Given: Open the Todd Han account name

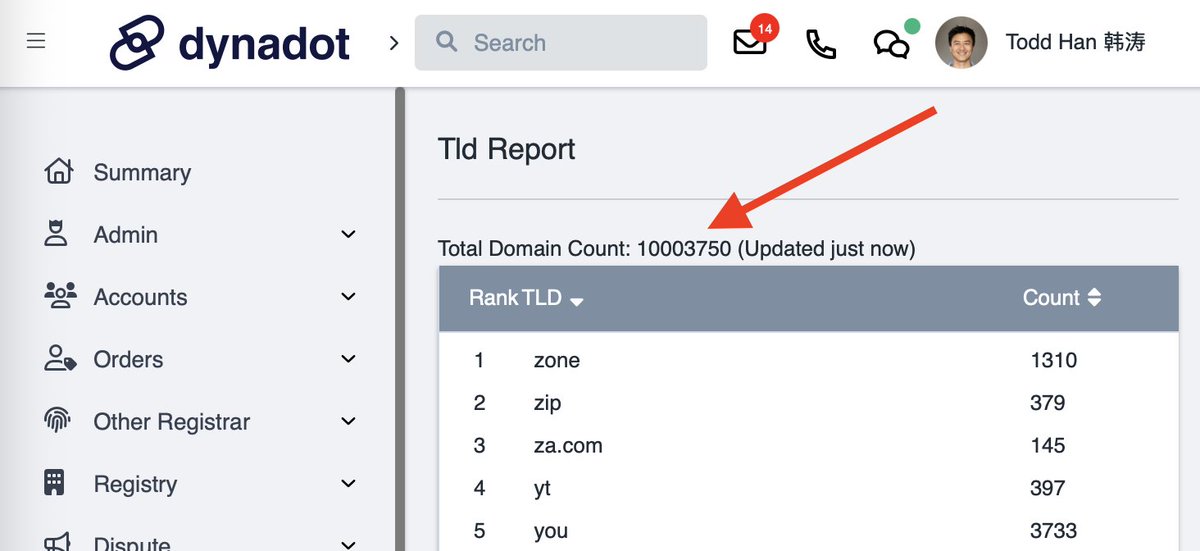Looking at the screenshot, I should point(1075,42).
